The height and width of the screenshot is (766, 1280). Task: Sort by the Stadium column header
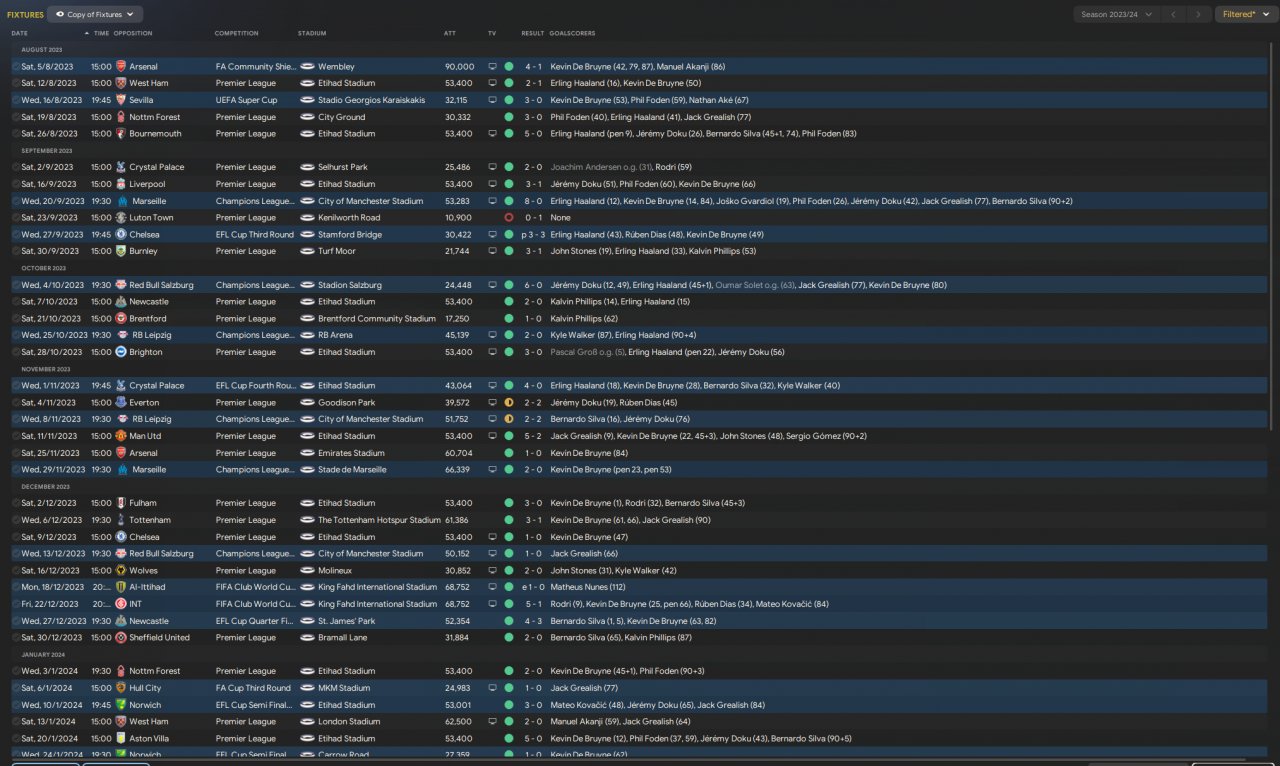[312, 33]
